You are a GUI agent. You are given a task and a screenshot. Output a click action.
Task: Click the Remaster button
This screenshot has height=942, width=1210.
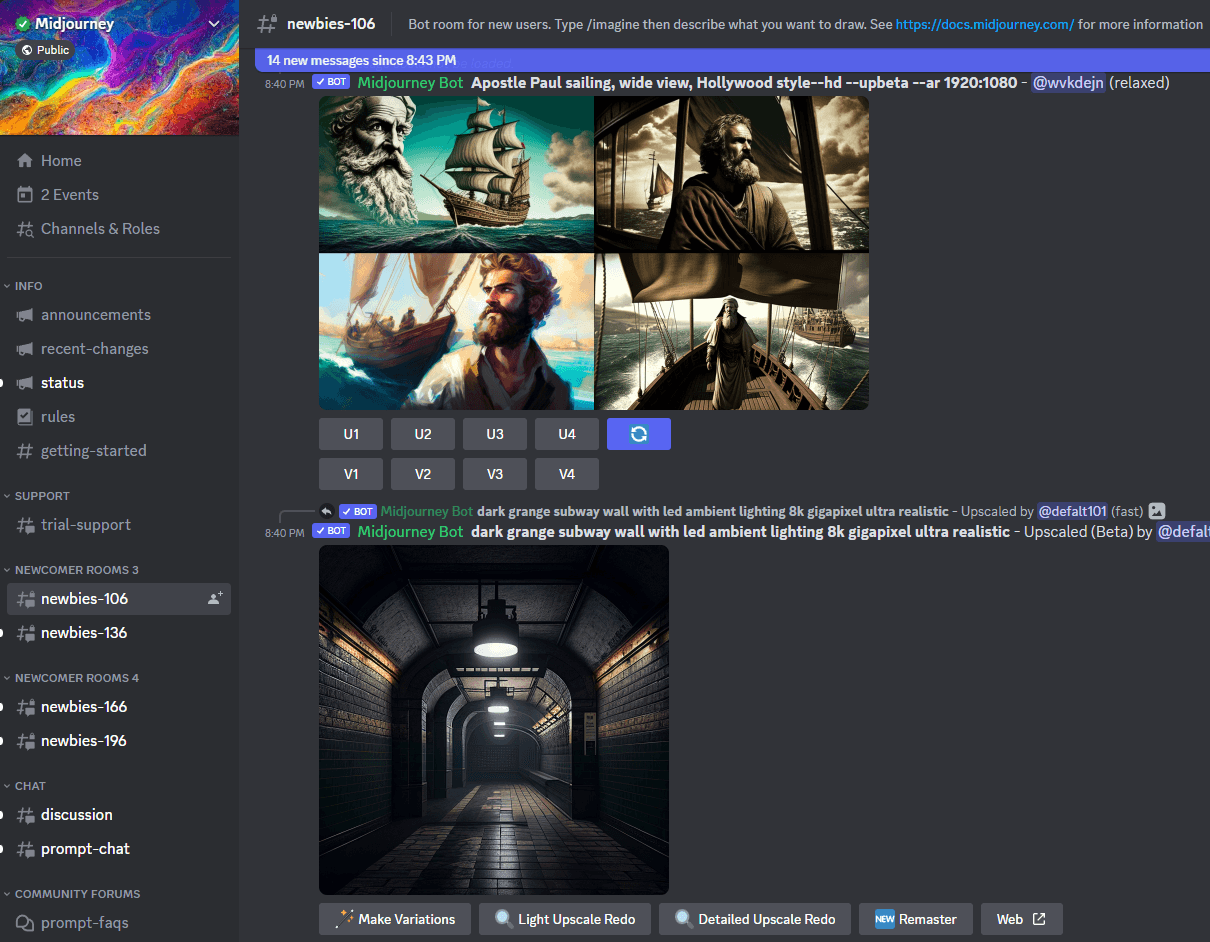pyautogui.click(x=916, y=919)
